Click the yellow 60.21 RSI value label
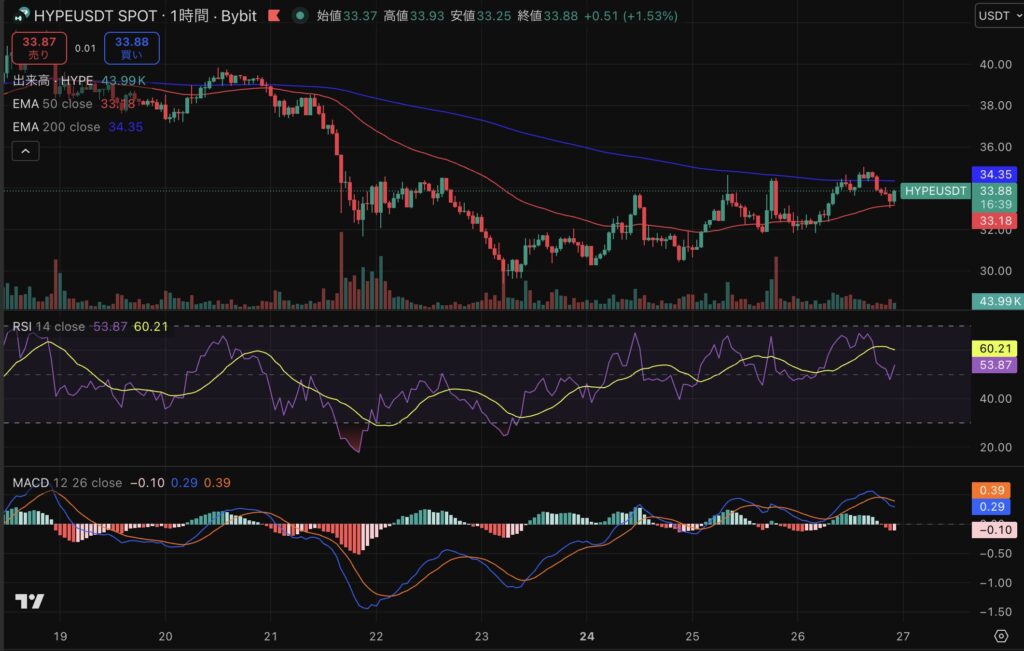This screenshot has height=651, width=1024. pos(996,348)
